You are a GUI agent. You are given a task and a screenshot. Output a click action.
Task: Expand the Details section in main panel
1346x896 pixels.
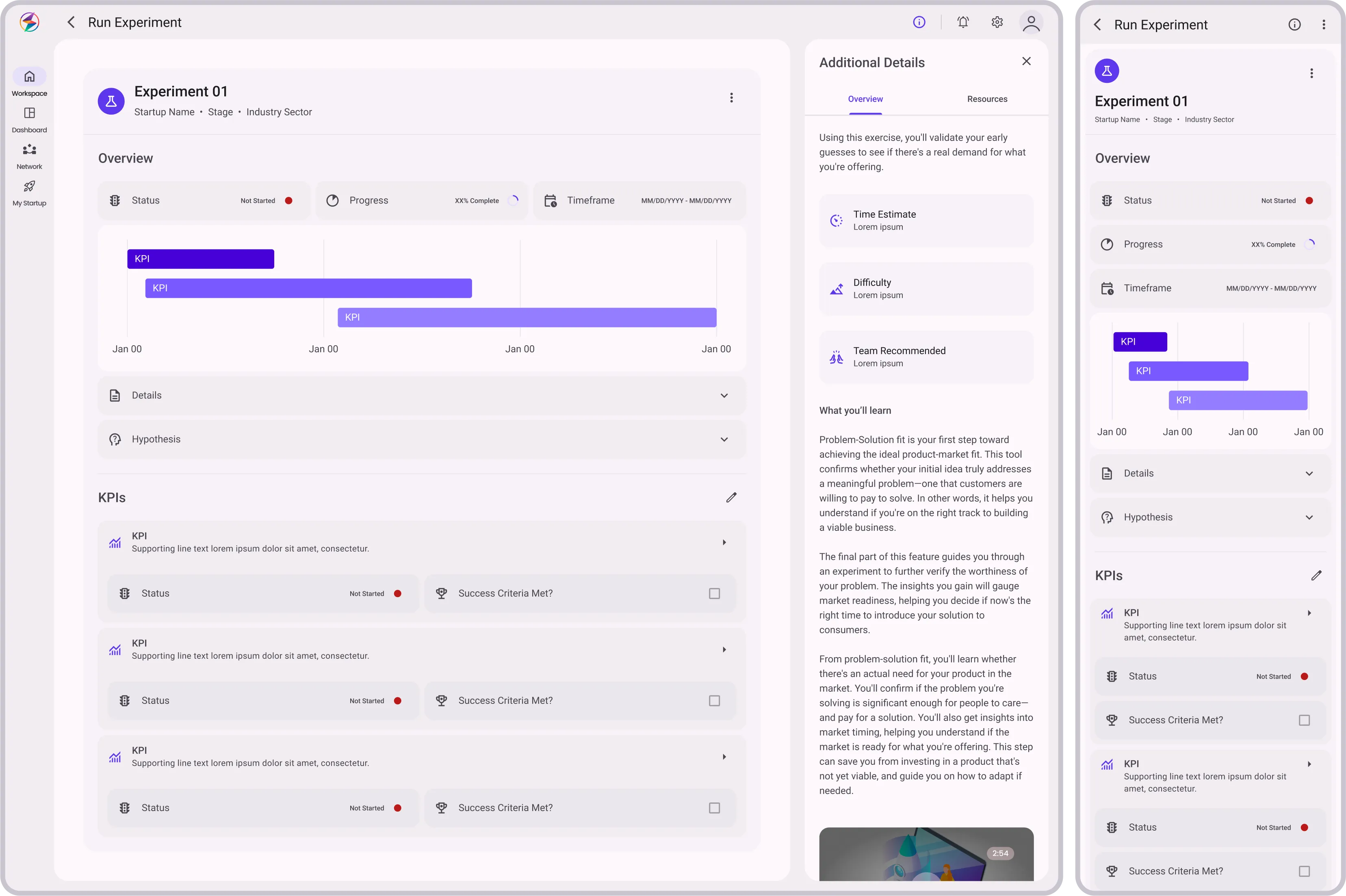pyautogui.click(x=724, y=396)
